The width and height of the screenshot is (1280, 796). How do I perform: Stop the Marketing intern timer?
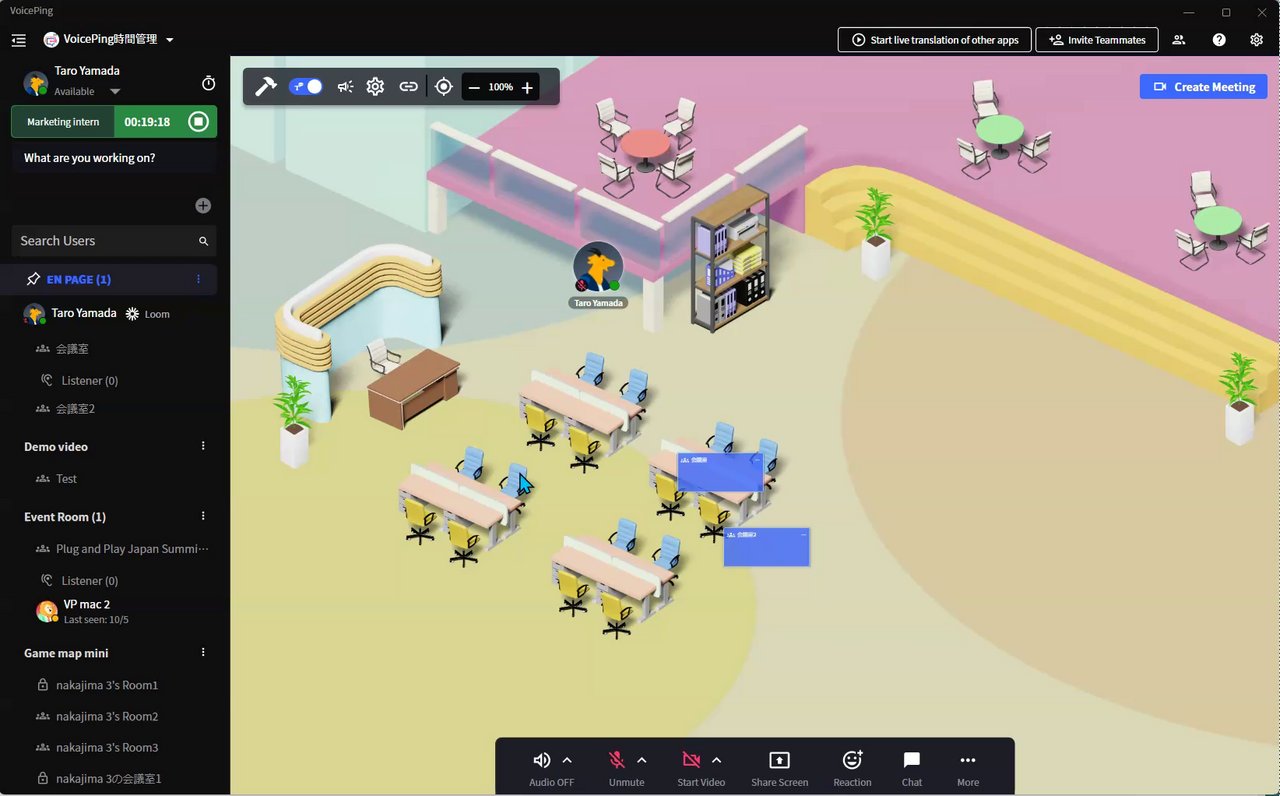(198, 122)
